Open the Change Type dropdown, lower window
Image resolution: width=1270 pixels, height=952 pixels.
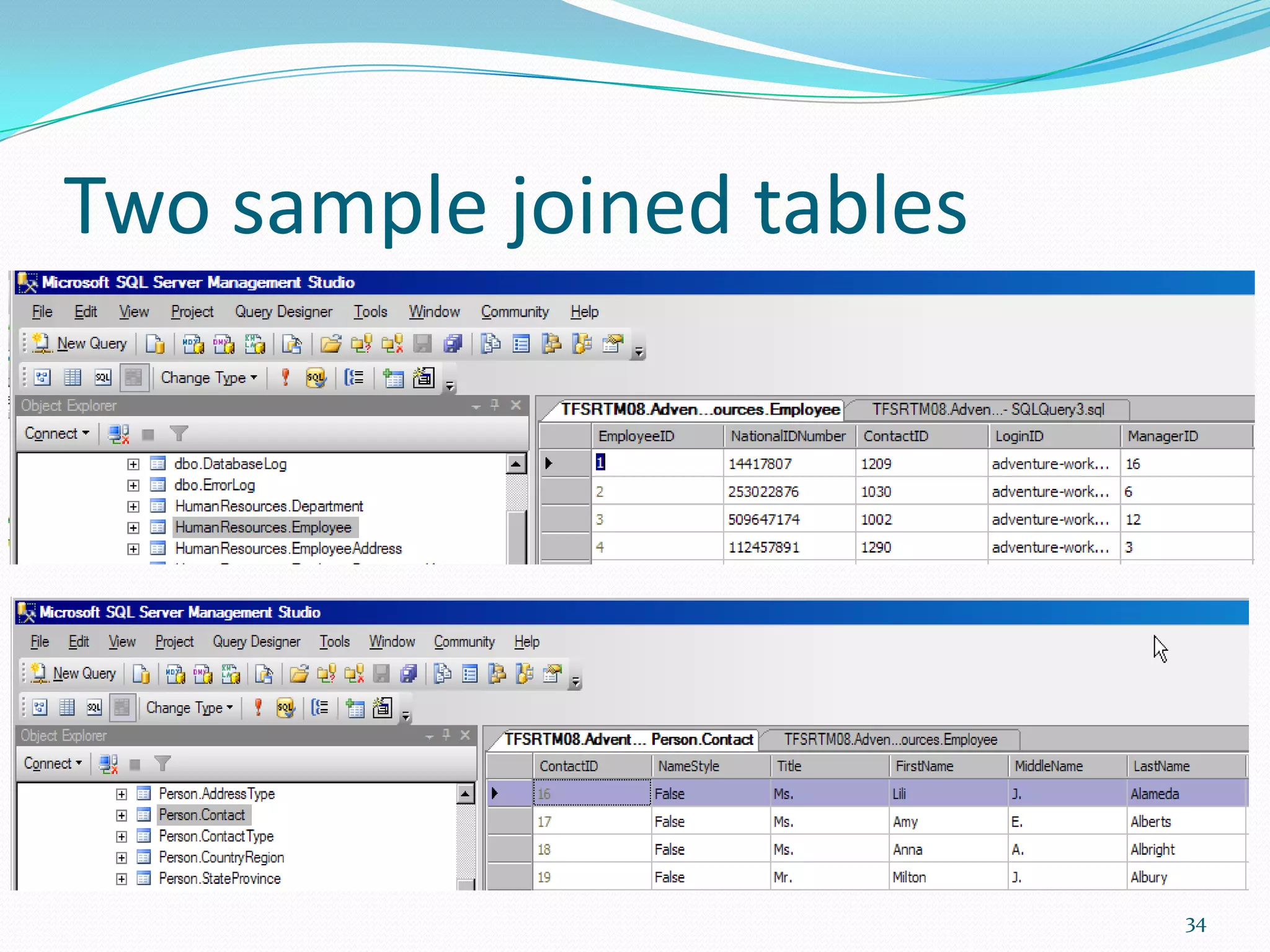coord(190,707)
